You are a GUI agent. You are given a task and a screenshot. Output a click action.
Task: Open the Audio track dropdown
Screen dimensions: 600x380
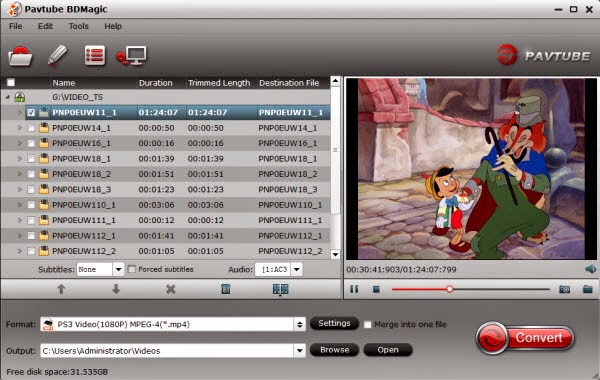coord(297,269)
